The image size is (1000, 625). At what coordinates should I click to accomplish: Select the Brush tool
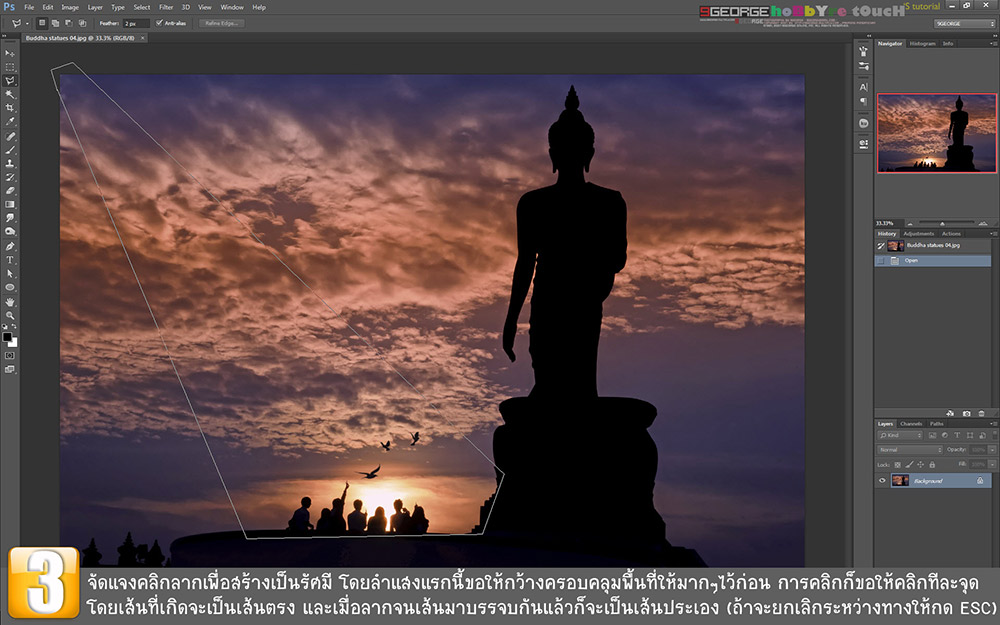[x=10, y=150]
